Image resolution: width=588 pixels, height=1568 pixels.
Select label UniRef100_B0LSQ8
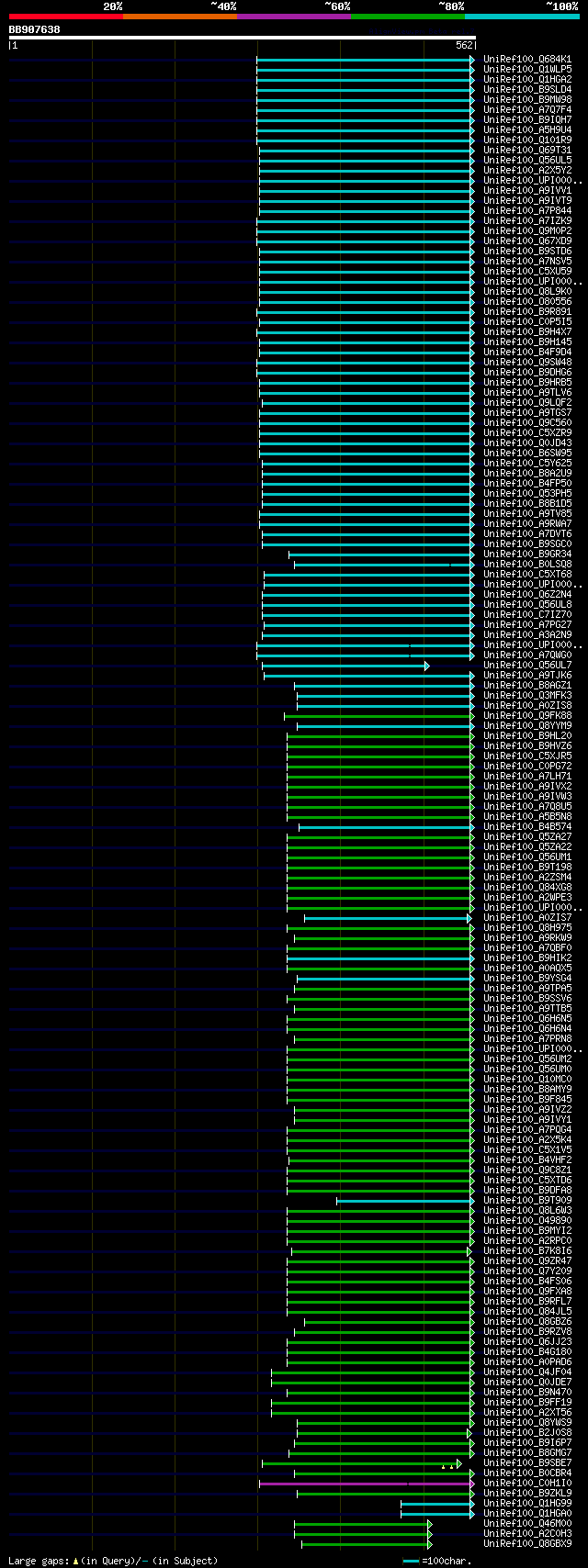tap(527, 565)
